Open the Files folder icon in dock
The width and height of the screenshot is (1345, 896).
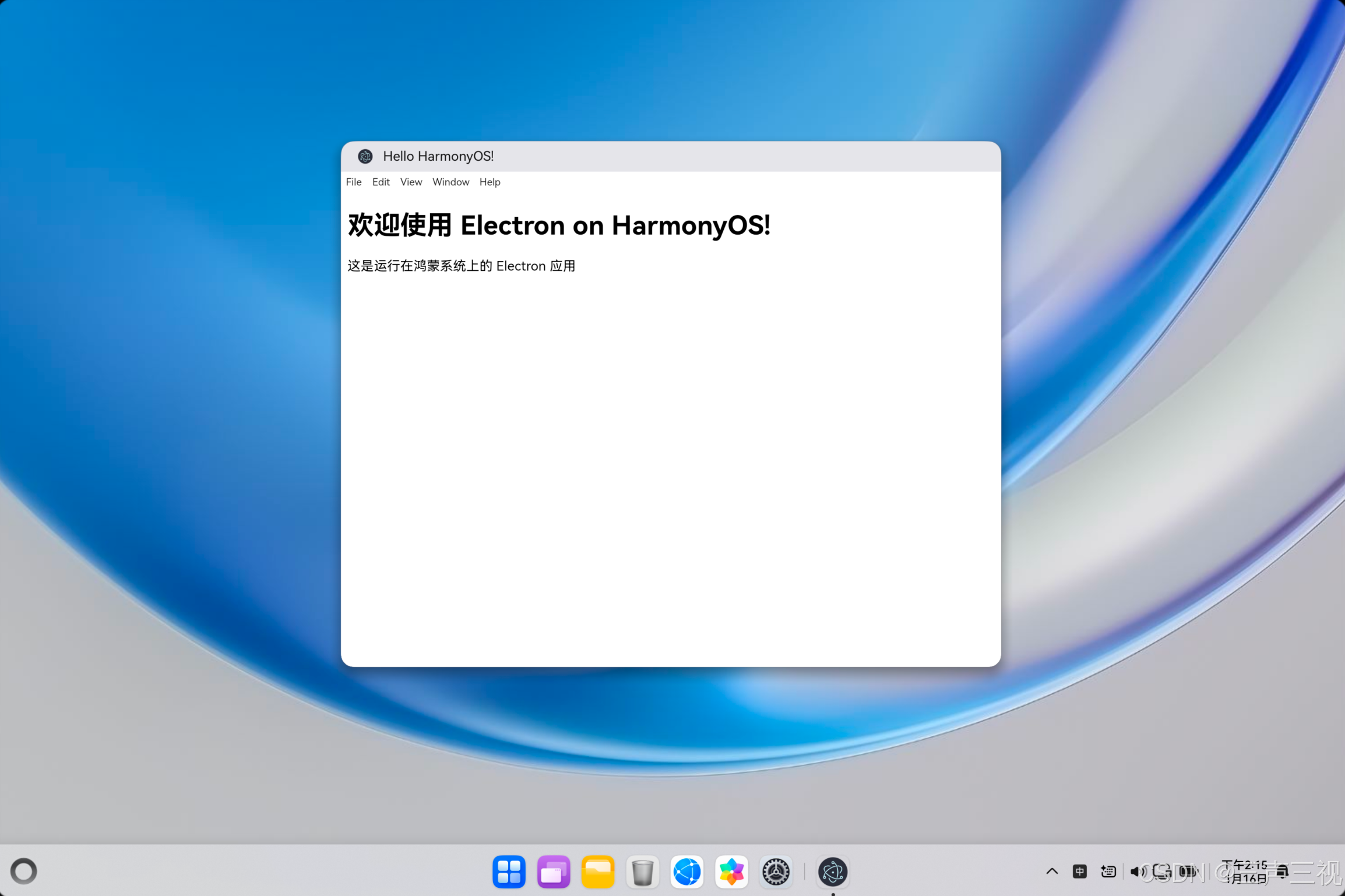[x=598, y=872]
